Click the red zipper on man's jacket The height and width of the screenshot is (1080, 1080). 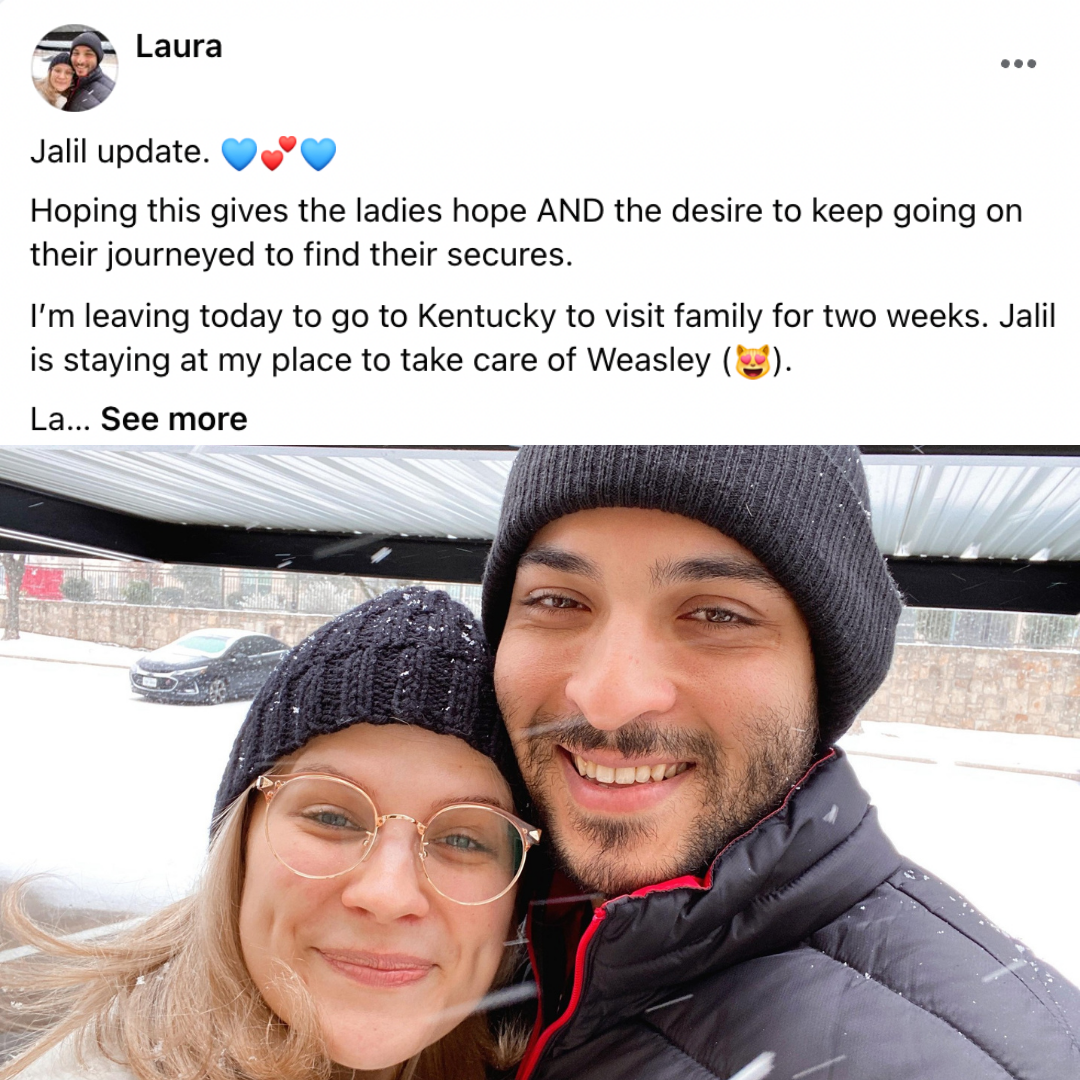coord(579,964)
